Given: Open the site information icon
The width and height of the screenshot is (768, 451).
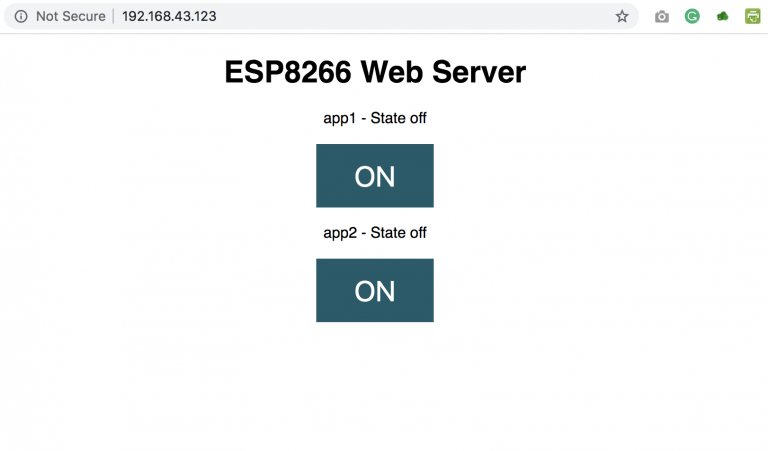Looking at the screenshot, I should 21,17.
